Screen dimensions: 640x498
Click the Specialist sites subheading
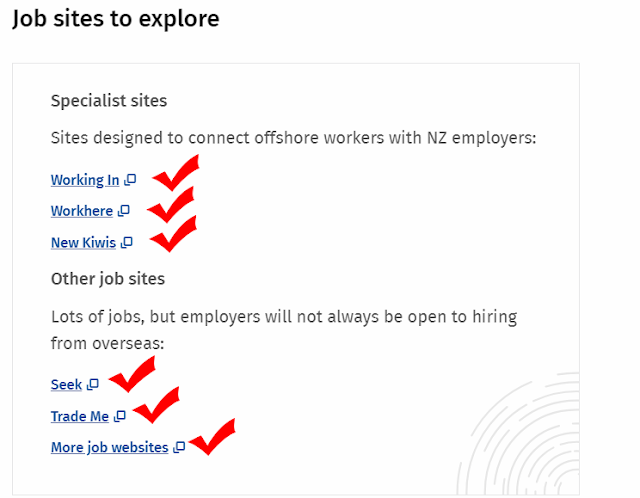109,100
